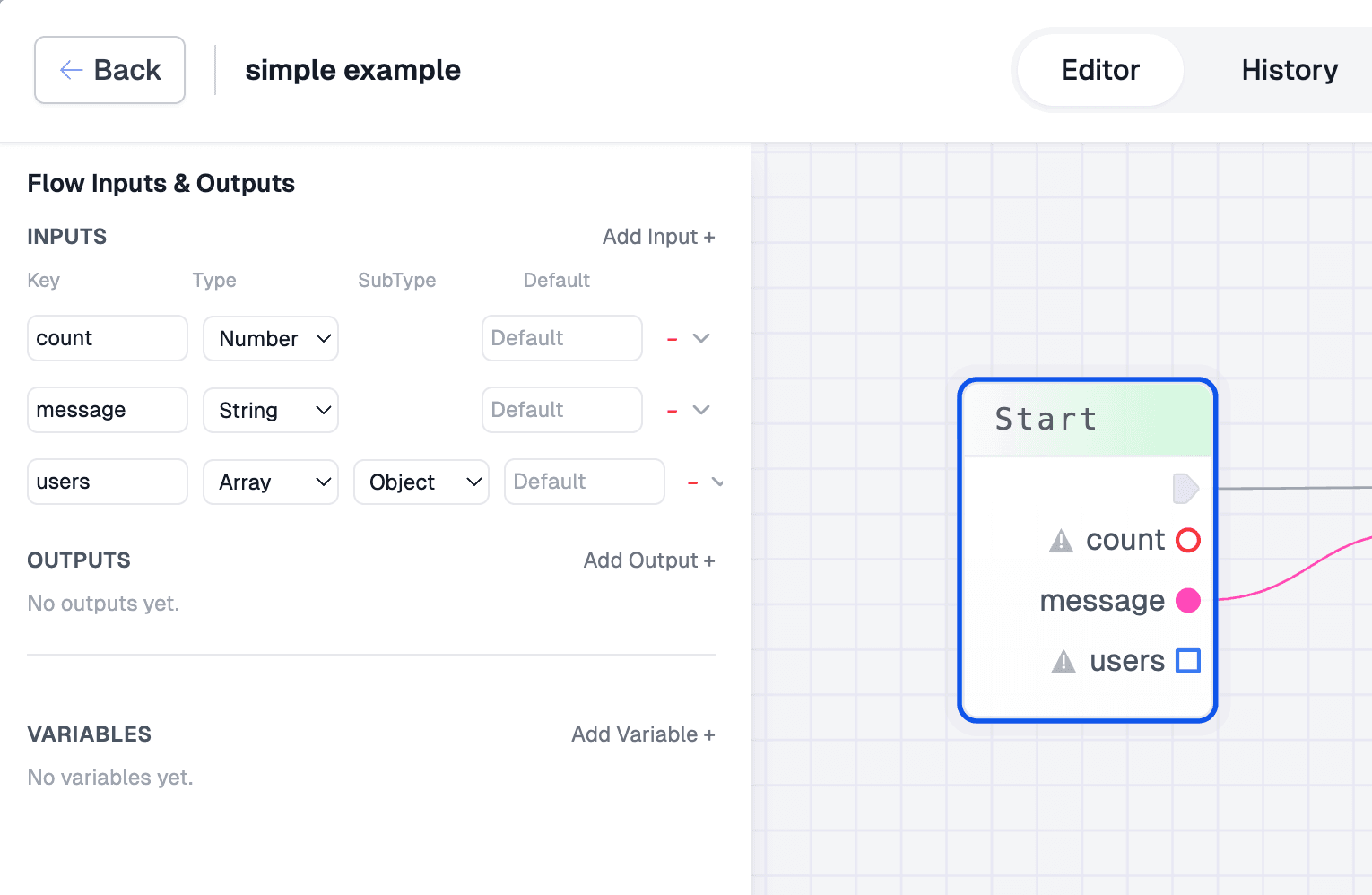Open the Object subtype dropdown for users
Screen dimensions: 1372x895
[421, 482]
